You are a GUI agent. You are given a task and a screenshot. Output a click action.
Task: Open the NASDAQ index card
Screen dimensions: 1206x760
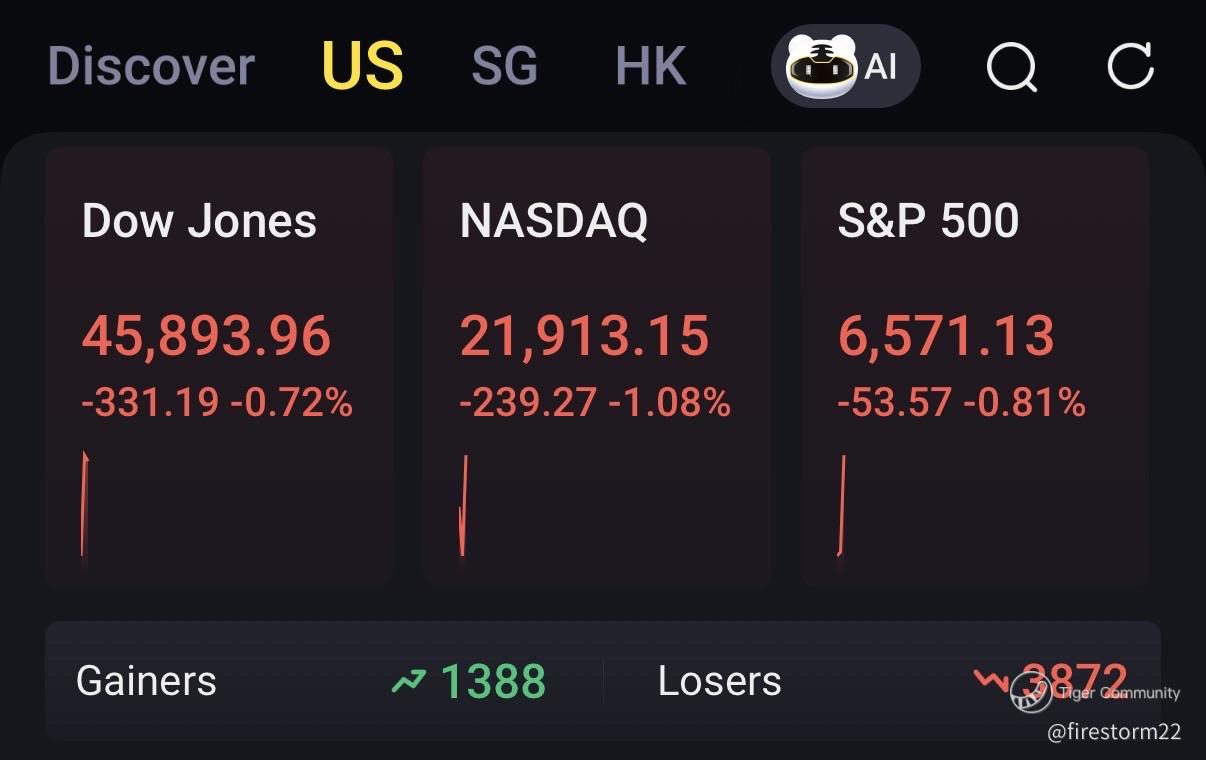pos(596,366)
